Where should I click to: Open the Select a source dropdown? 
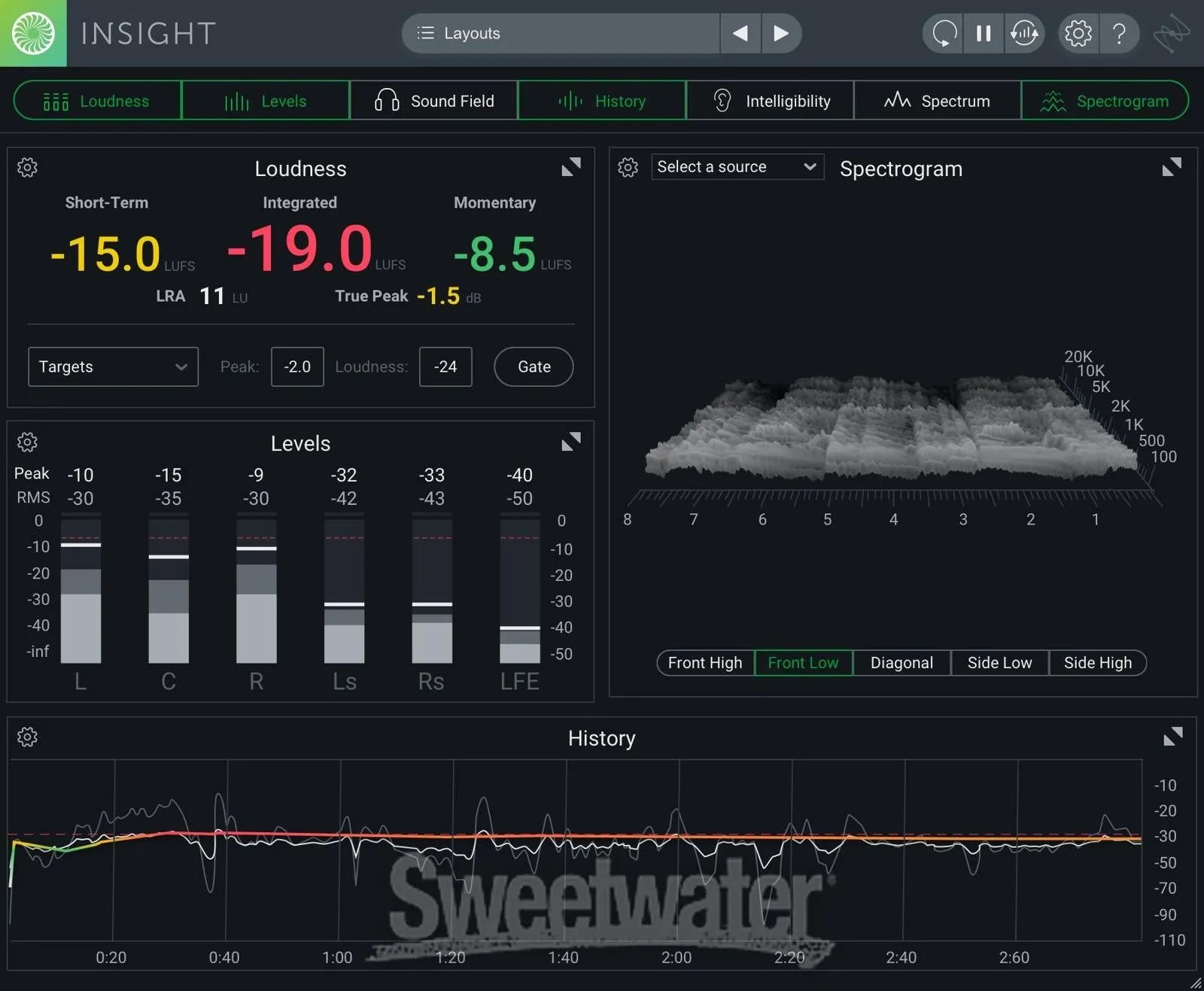(737, 167)
